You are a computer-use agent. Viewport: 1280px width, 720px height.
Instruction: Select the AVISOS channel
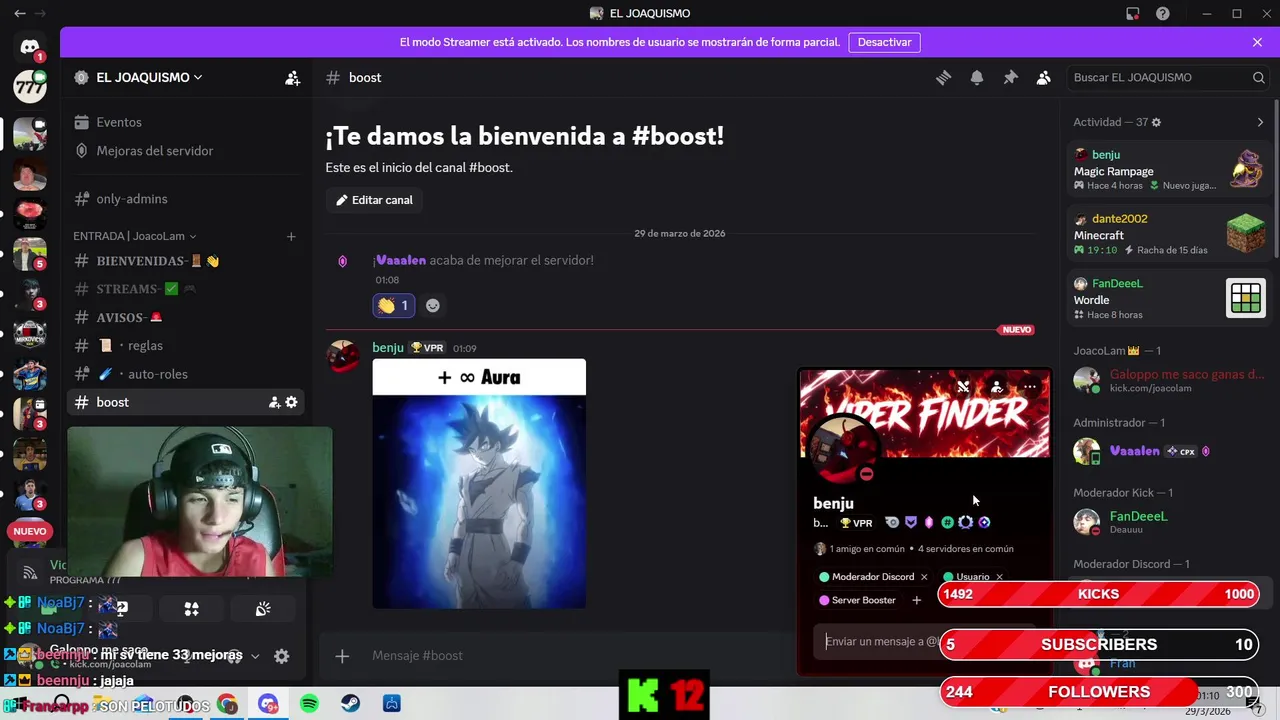pyautogui.click(x=186, y=317)
